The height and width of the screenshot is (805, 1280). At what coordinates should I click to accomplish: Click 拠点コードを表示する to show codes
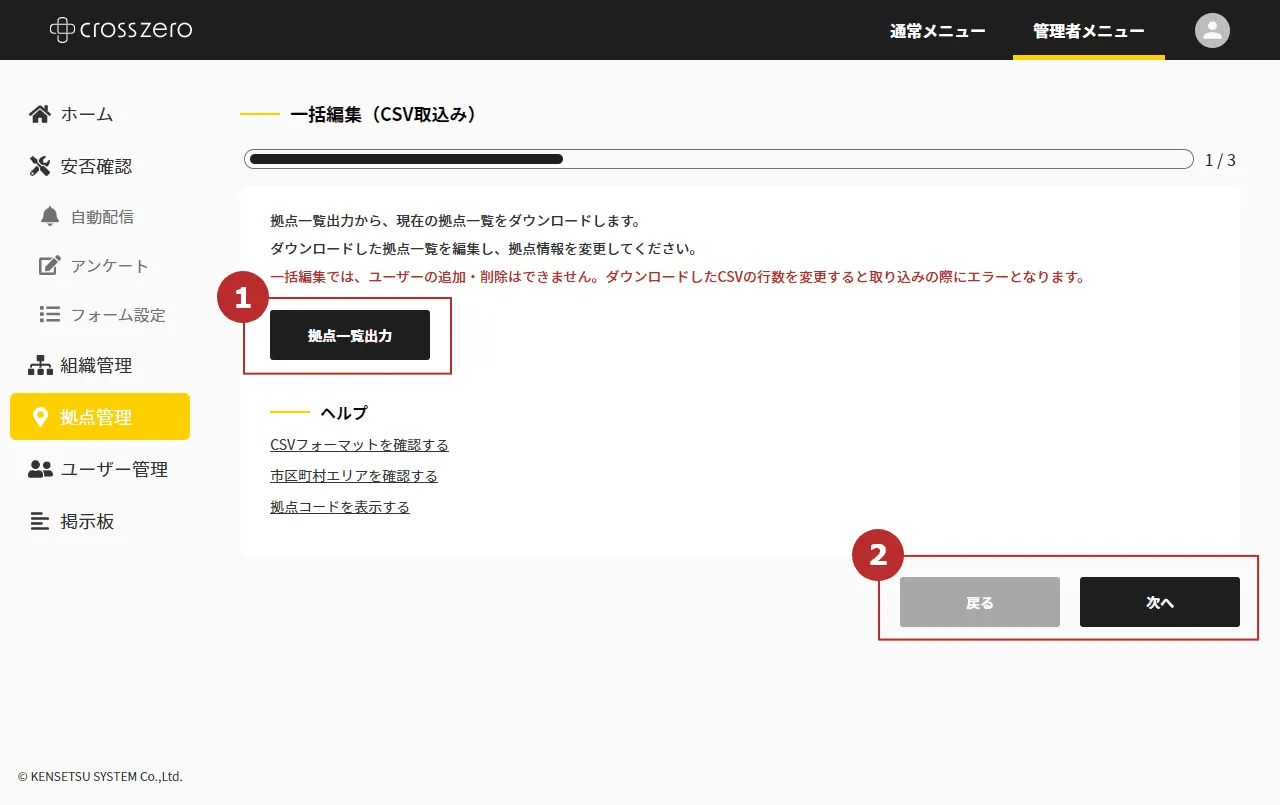point(339,506)
